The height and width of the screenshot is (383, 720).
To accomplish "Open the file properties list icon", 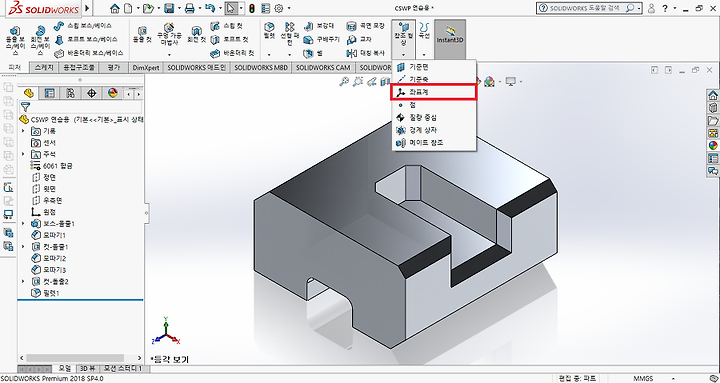I will click(265, 8).
